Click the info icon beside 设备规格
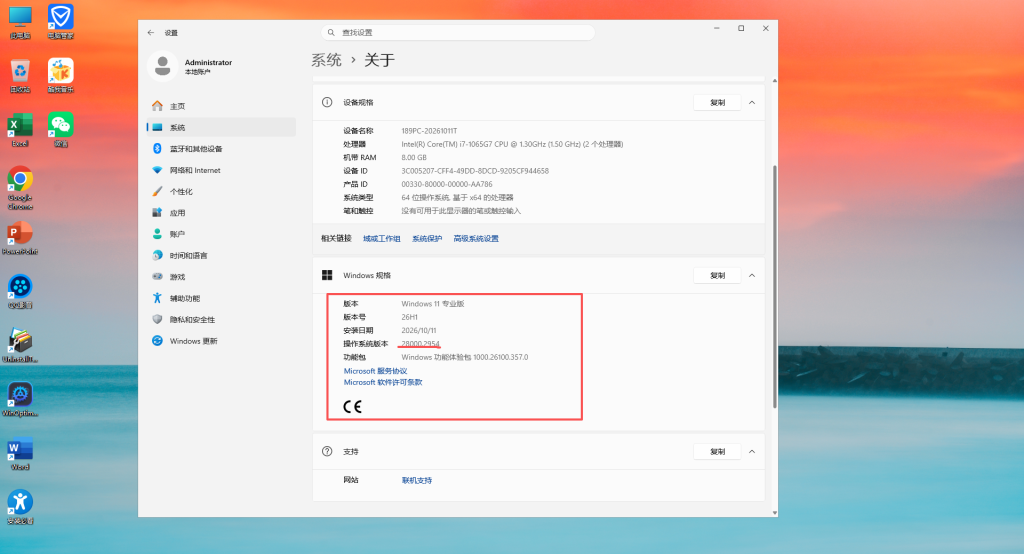Screen dimensions: 1024x554 tap(327, 103)
